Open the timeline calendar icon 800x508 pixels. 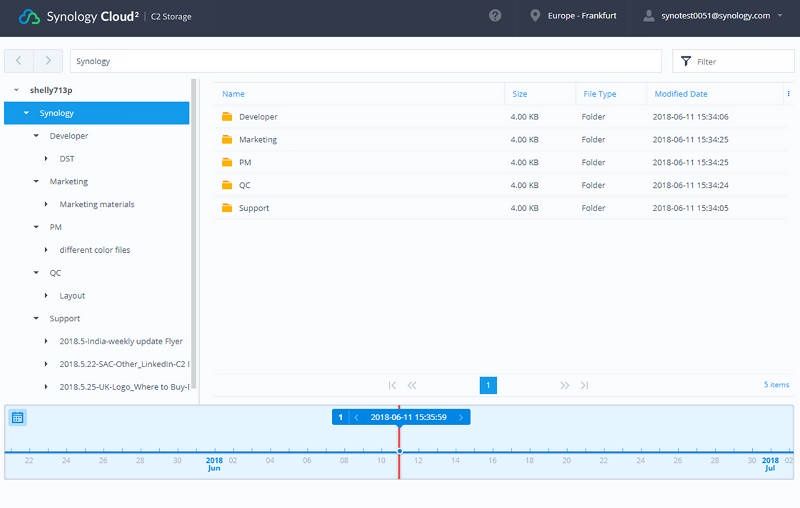tap(17, 417)
